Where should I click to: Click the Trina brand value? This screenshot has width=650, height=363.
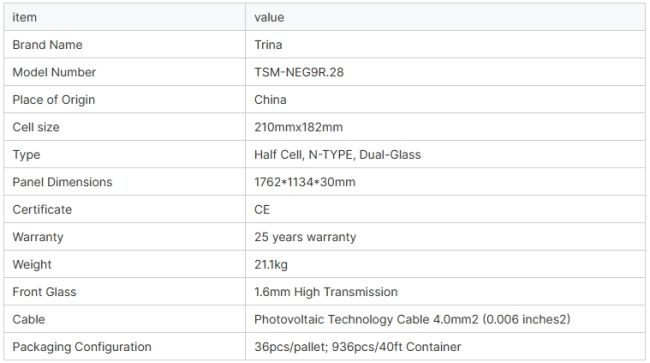(x=268, y=45)
